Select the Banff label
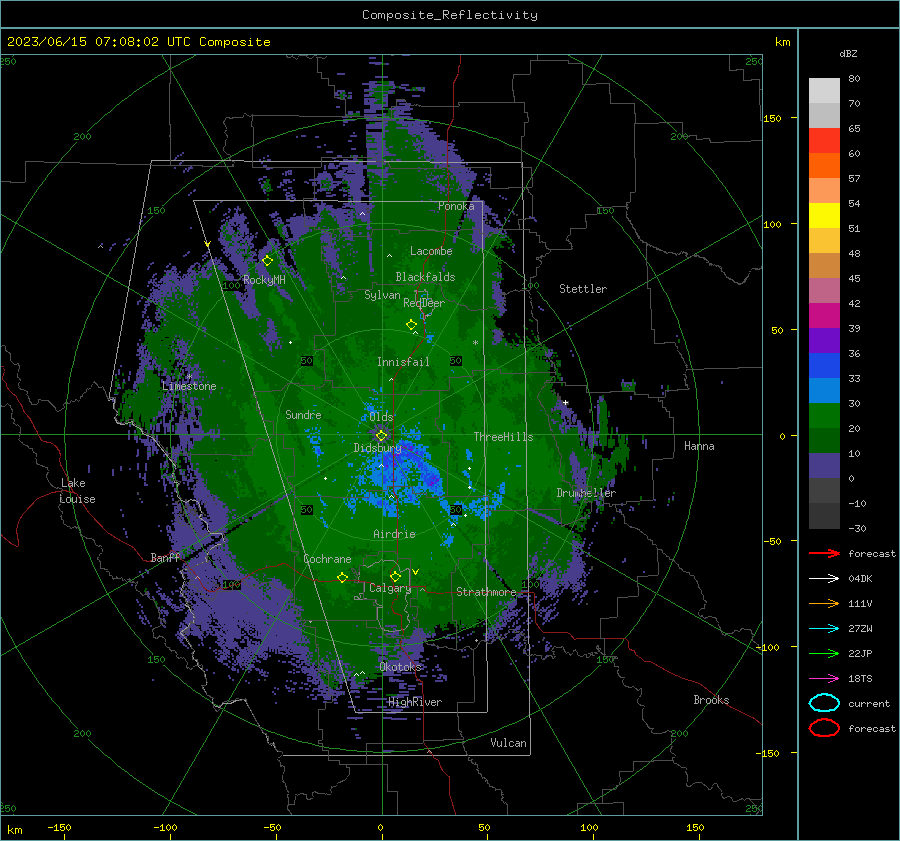The image size is (900, 841). coord(165,557)
